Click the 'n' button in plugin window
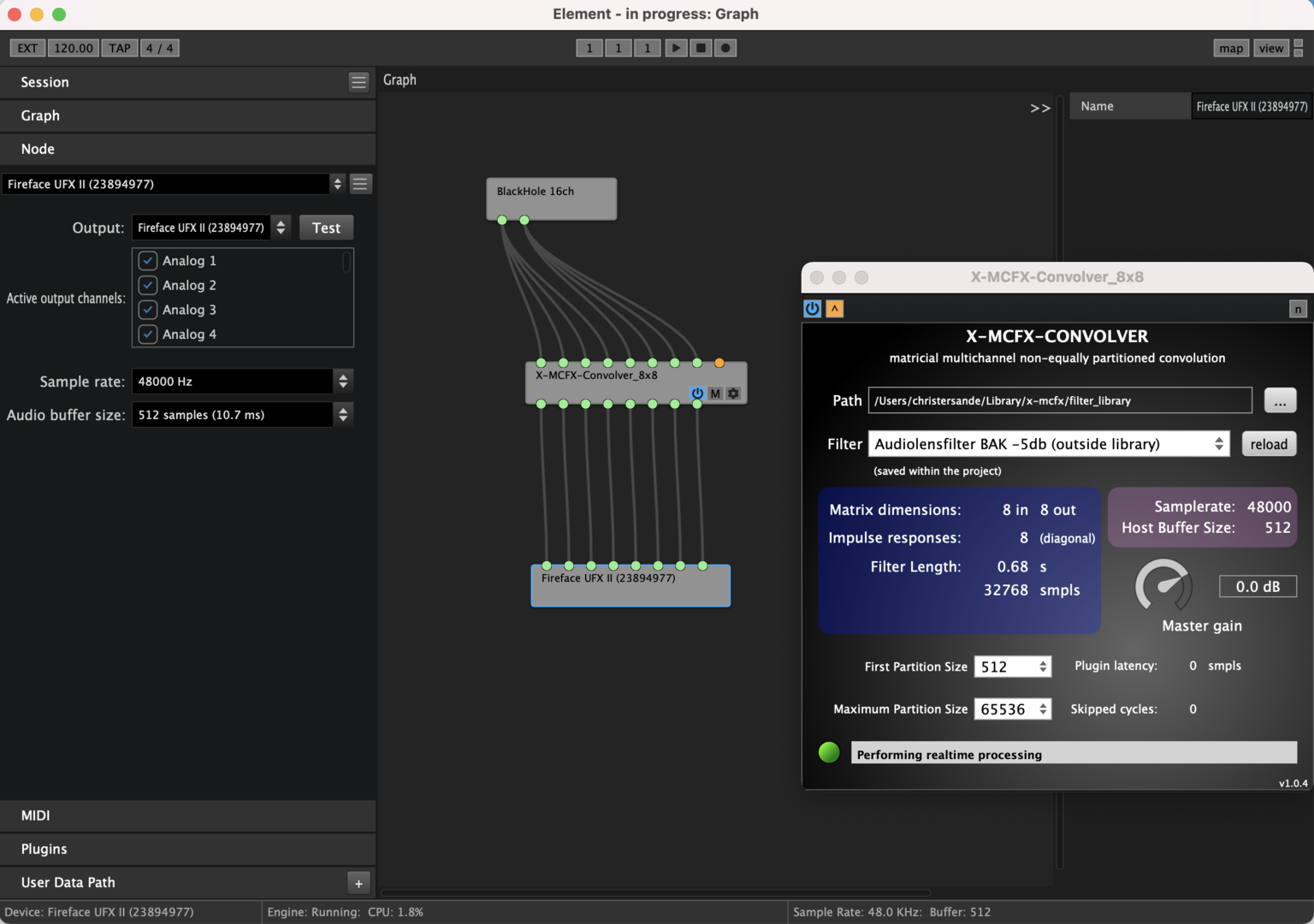Screen dimensions: 1314x924 pyautogui.click(x=1298, y=310)
